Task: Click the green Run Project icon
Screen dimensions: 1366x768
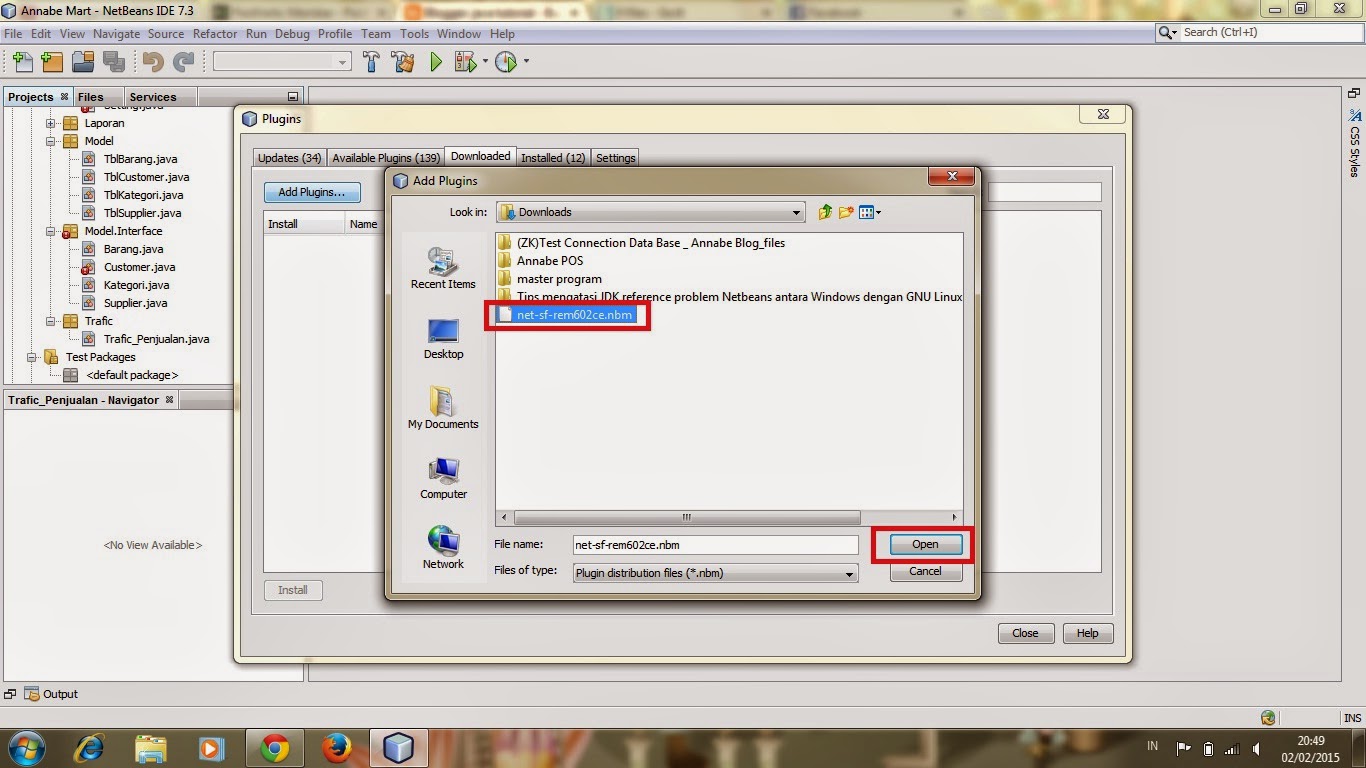Action: [x=436, y=62]
